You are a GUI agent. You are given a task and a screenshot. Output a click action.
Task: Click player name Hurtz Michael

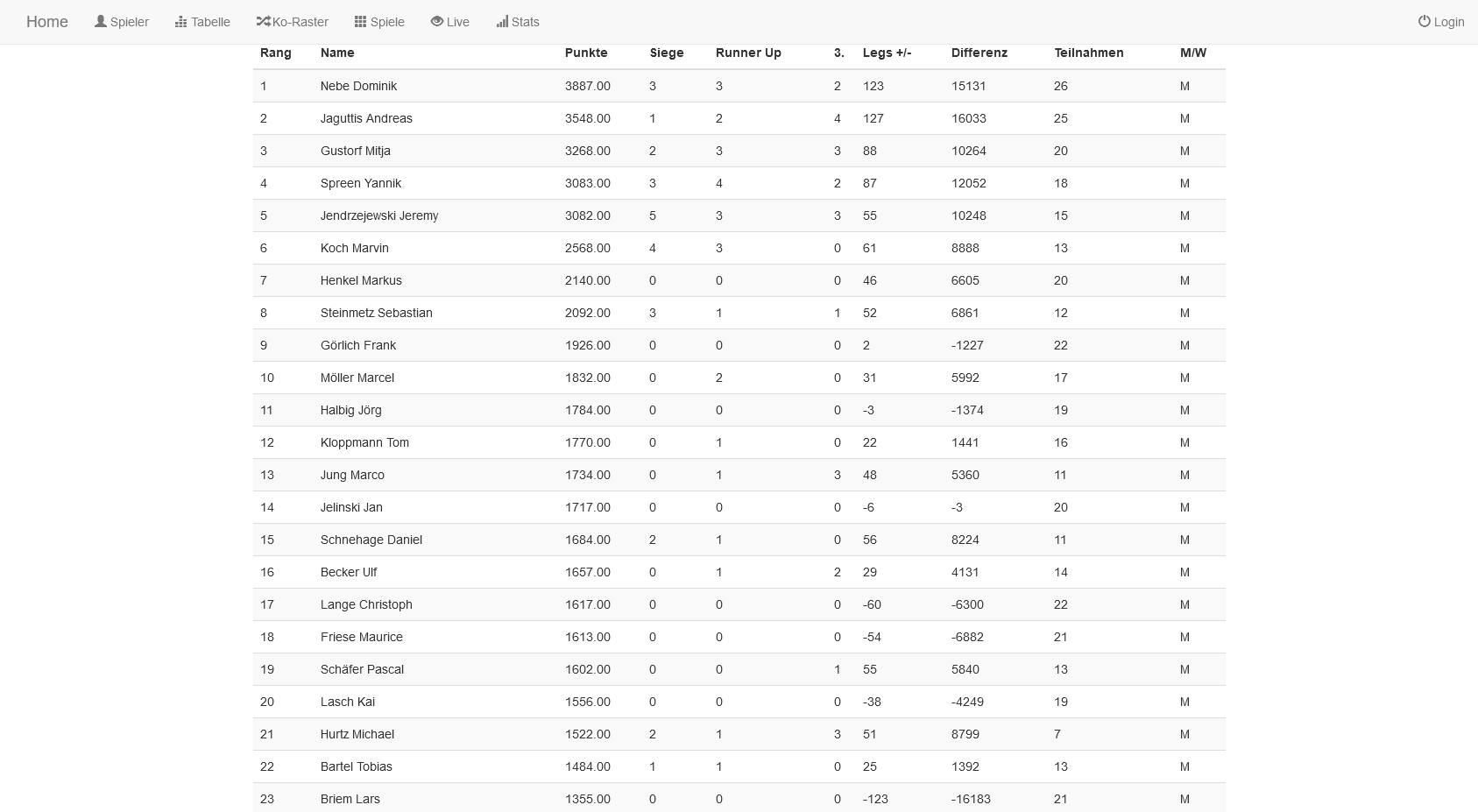click(x=357, y=734)
